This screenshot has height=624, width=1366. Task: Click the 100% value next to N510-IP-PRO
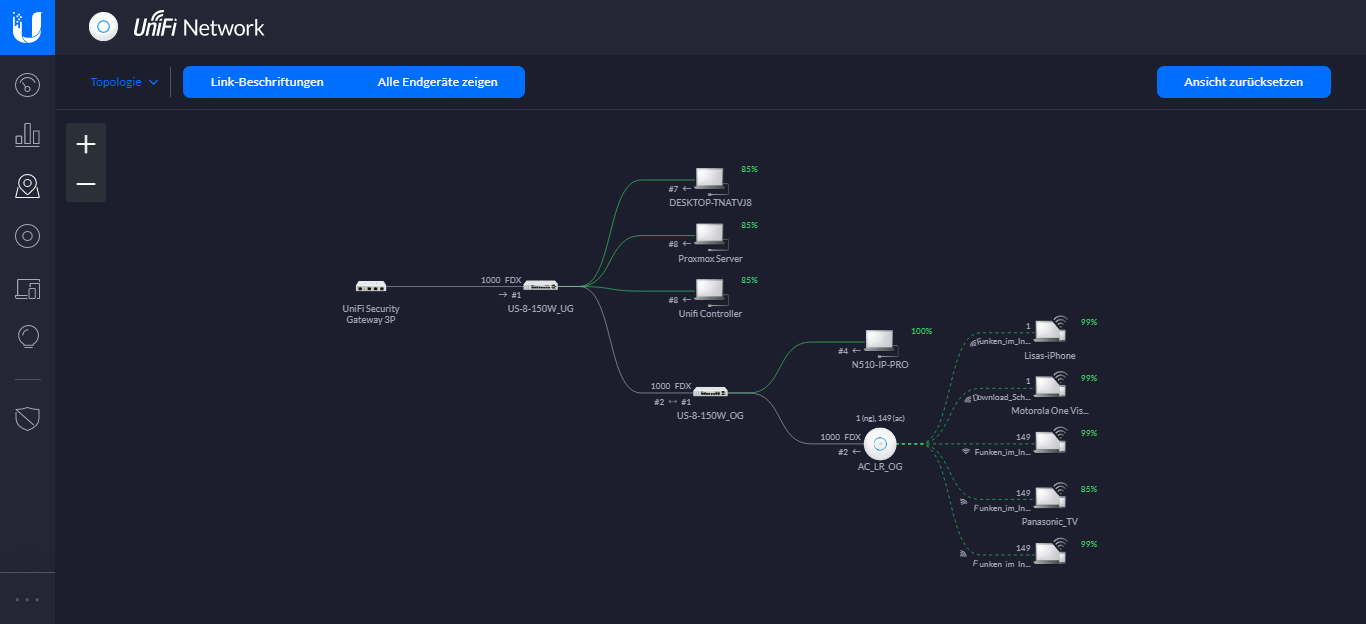pos(921,331)
